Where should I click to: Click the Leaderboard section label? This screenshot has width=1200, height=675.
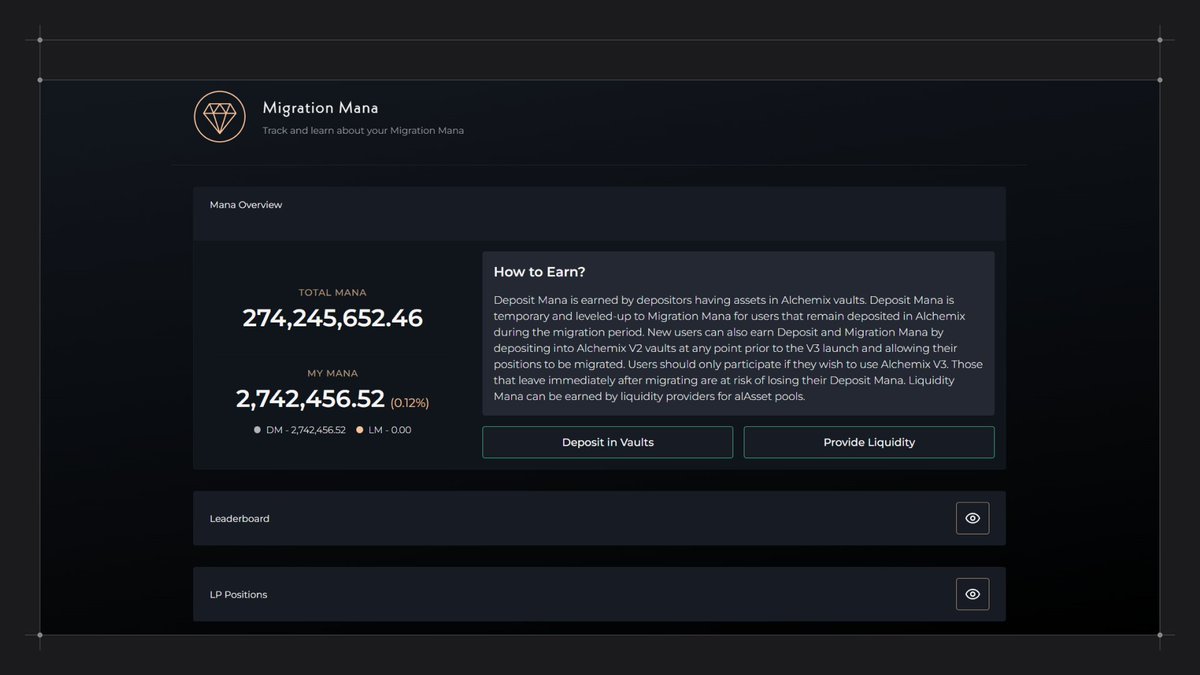click(x=239, y=519)
